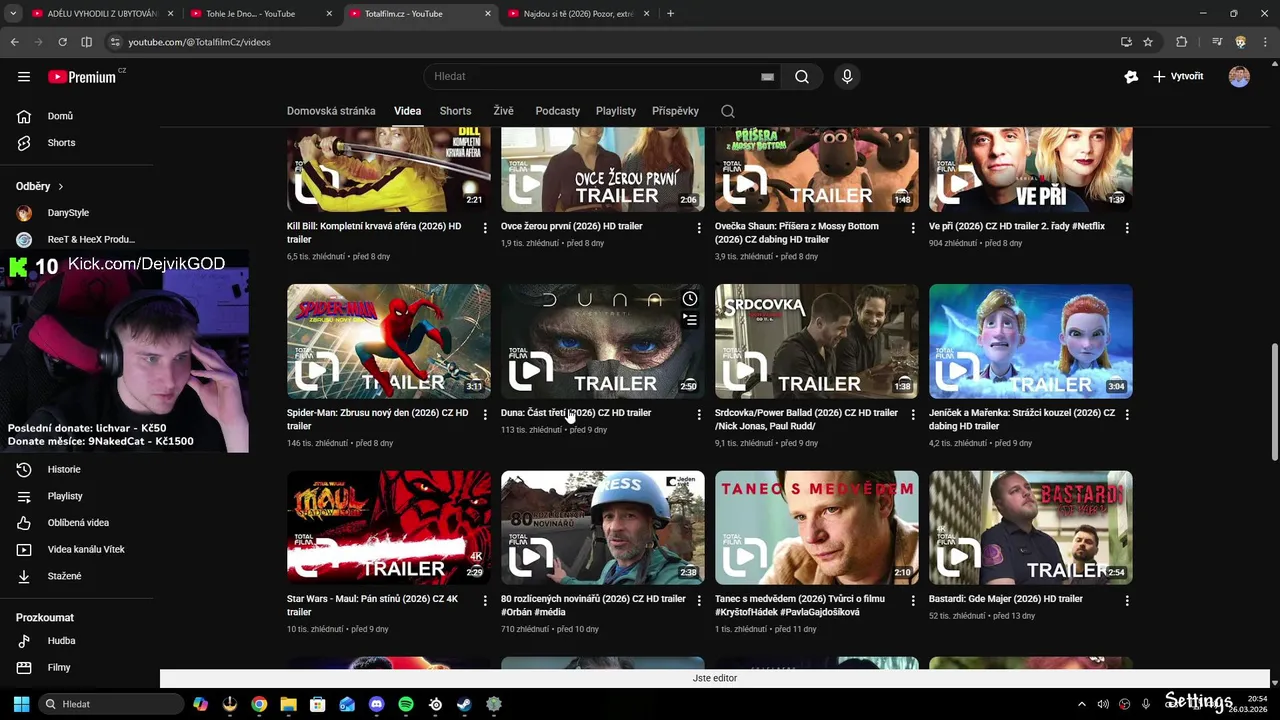Open the 'Ve při (2026) CZ HD trailer' title

point(1017,226)
